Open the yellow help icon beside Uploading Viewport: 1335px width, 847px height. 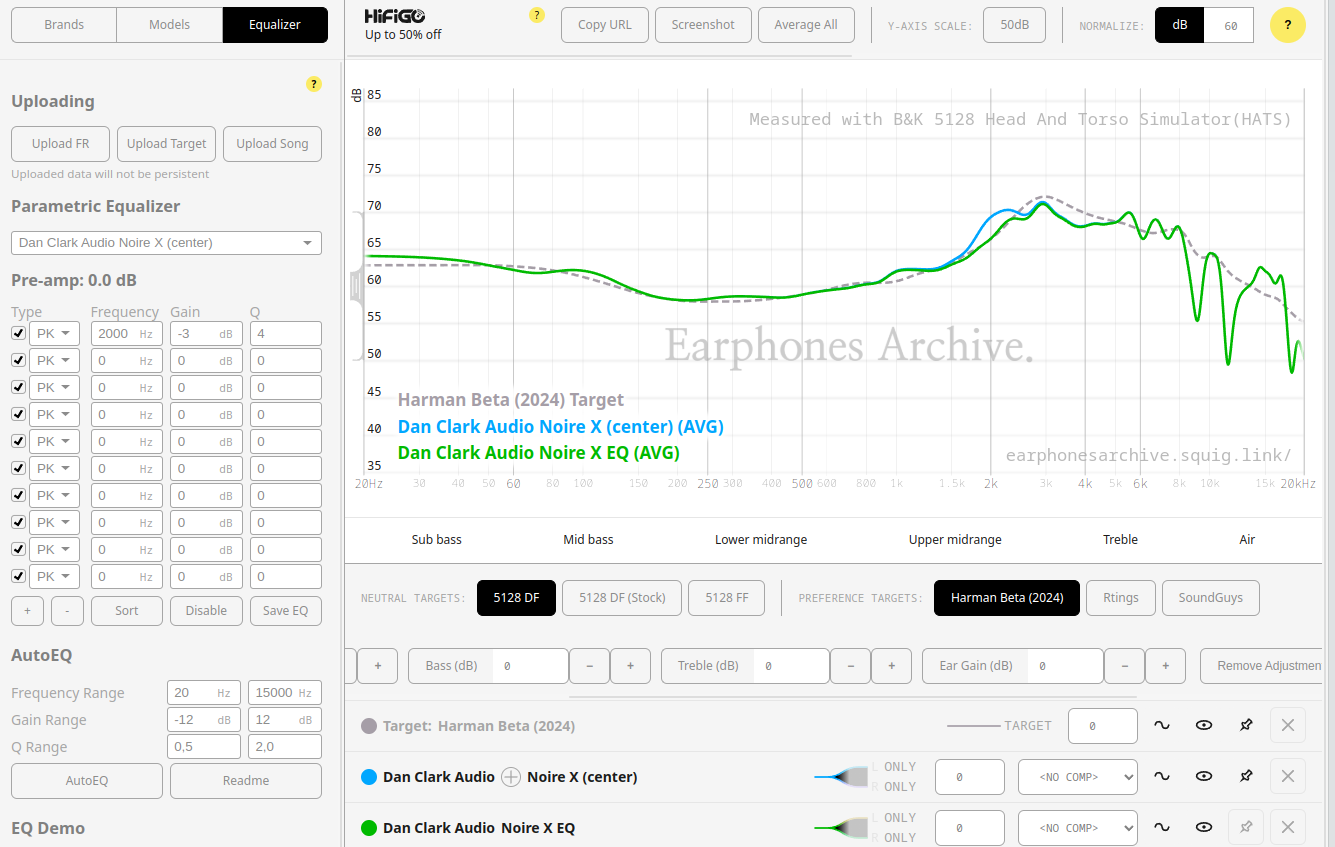click(314, 84)
